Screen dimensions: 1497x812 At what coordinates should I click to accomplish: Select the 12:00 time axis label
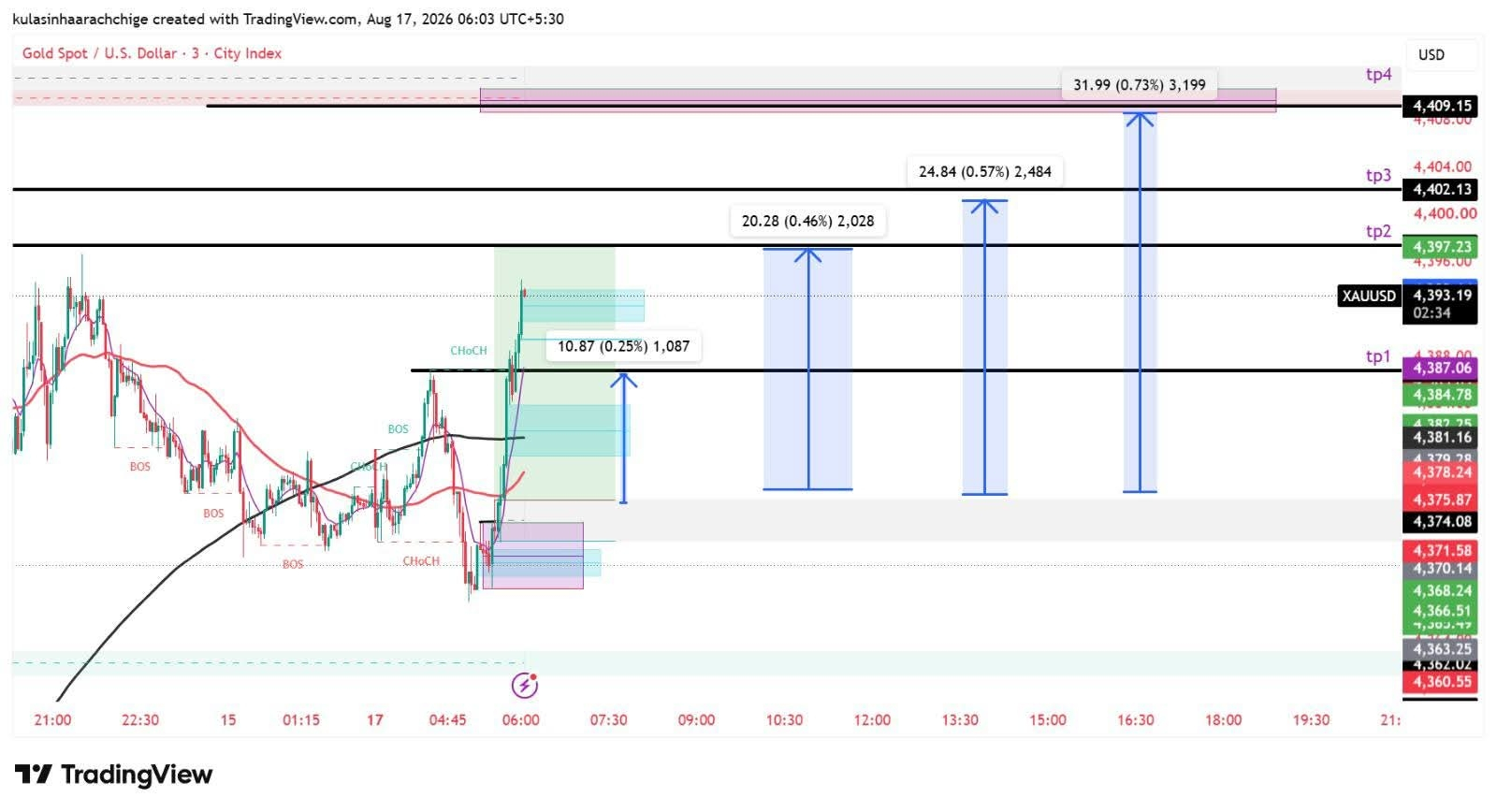coord(872,719)
